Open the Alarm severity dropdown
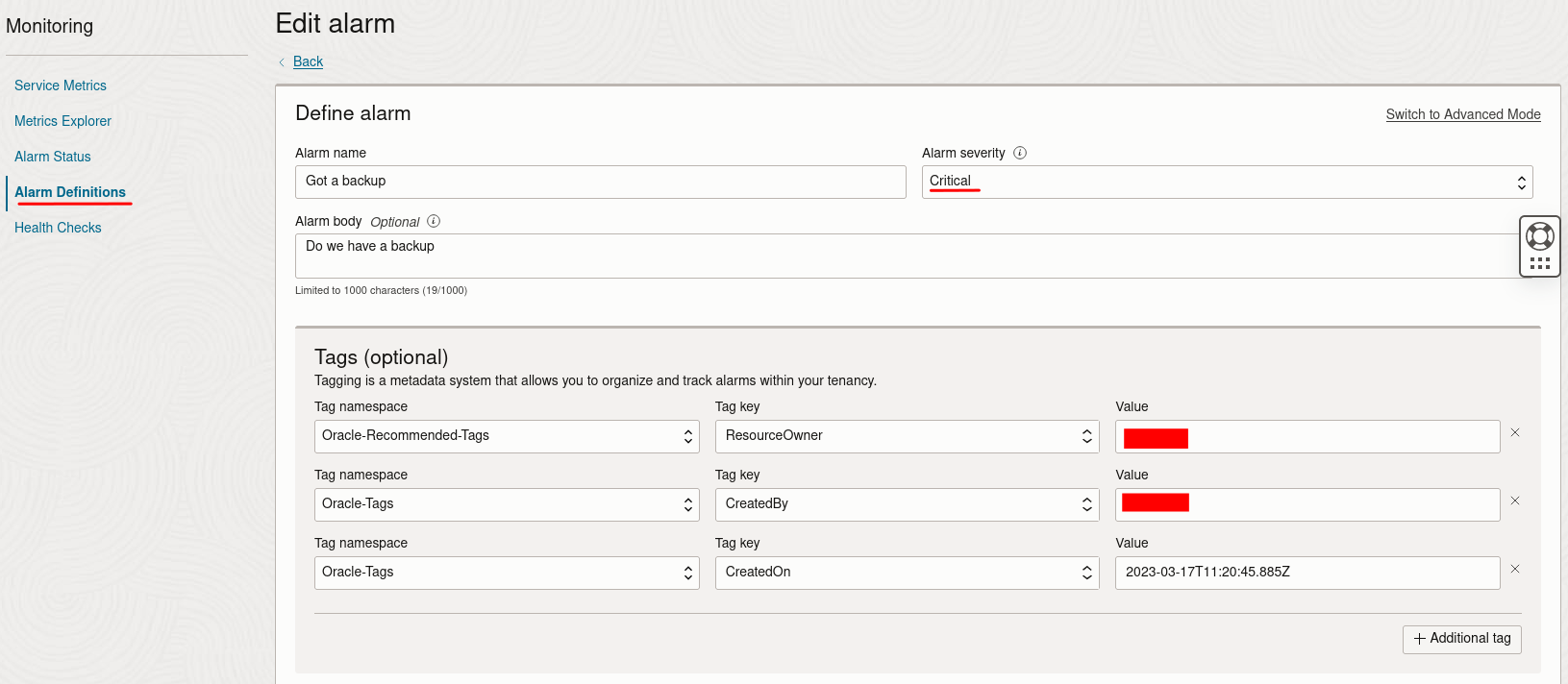The image size is (1568, 684). click(x=1227, y=182)
